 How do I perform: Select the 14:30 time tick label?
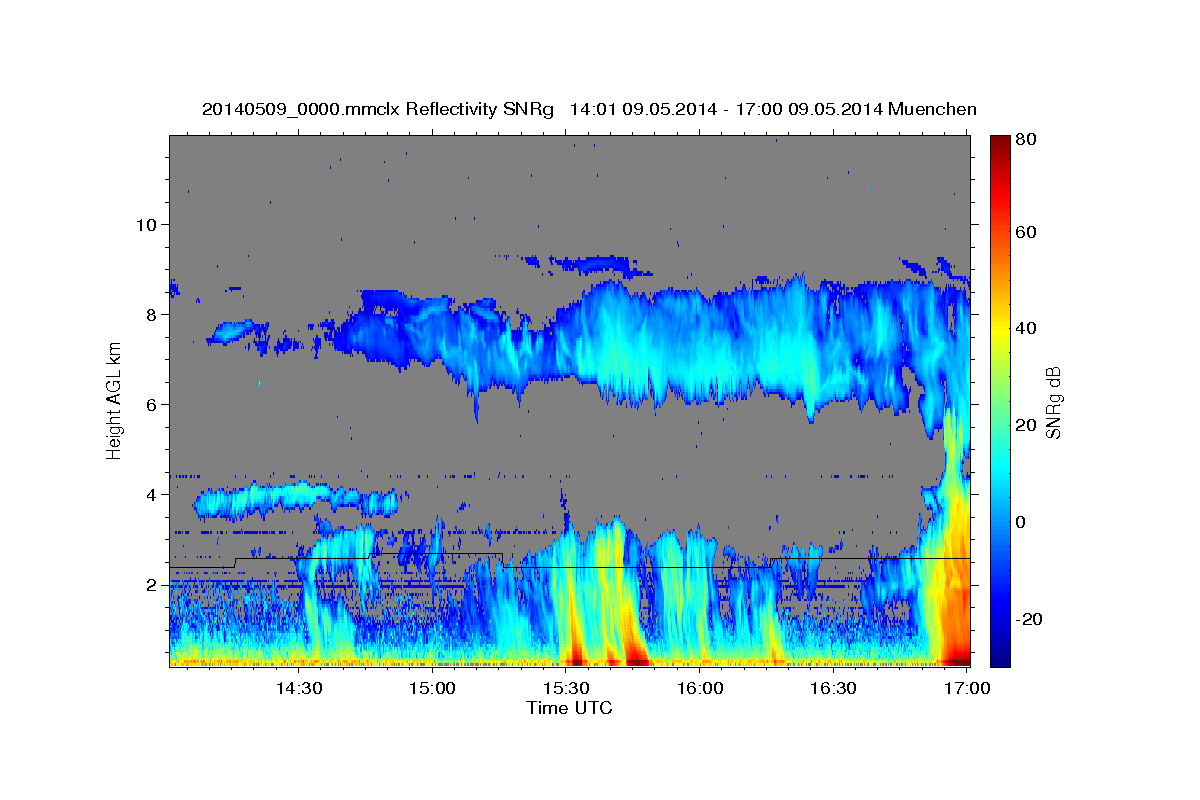(299, 688)
